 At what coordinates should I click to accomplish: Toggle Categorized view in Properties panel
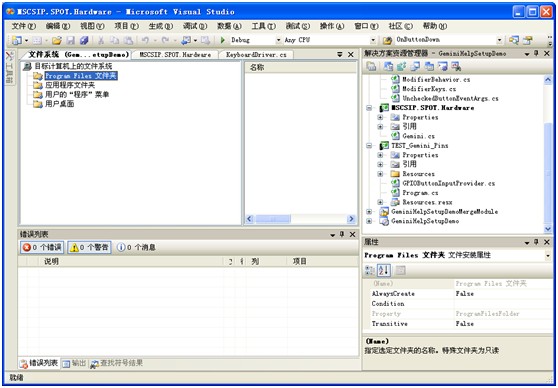tap(370, 271)
